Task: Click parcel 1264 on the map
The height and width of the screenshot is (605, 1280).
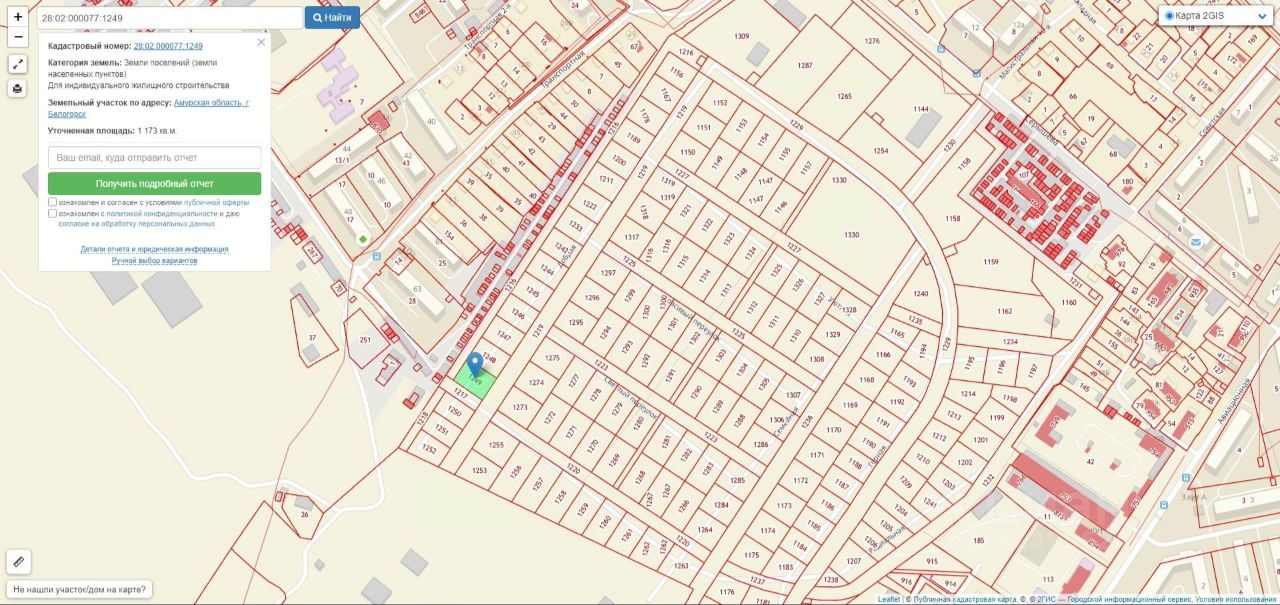Action: tap(705, 529)
